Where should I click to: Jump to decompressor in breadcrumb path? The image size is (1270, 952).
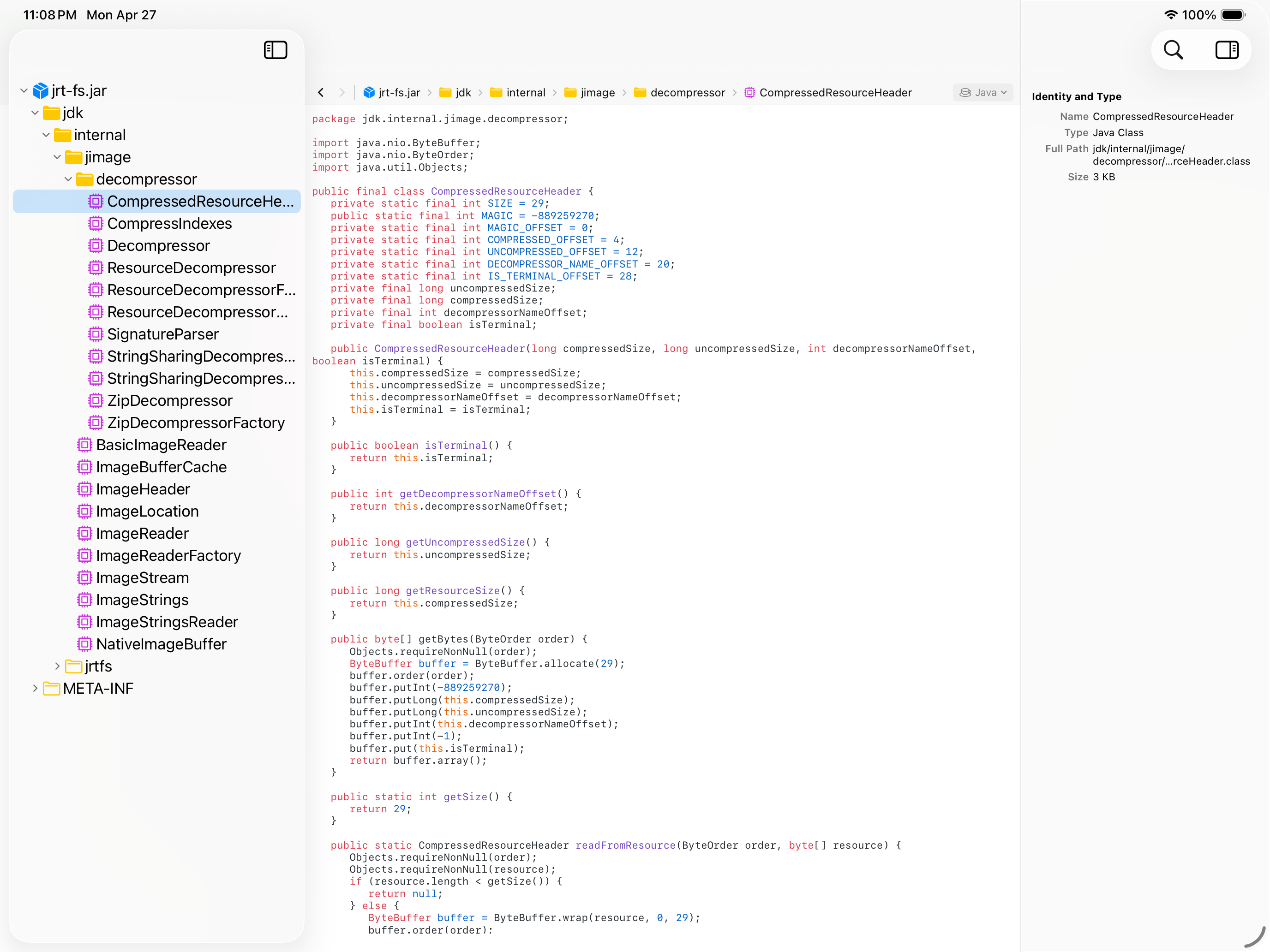pos(680,92)
